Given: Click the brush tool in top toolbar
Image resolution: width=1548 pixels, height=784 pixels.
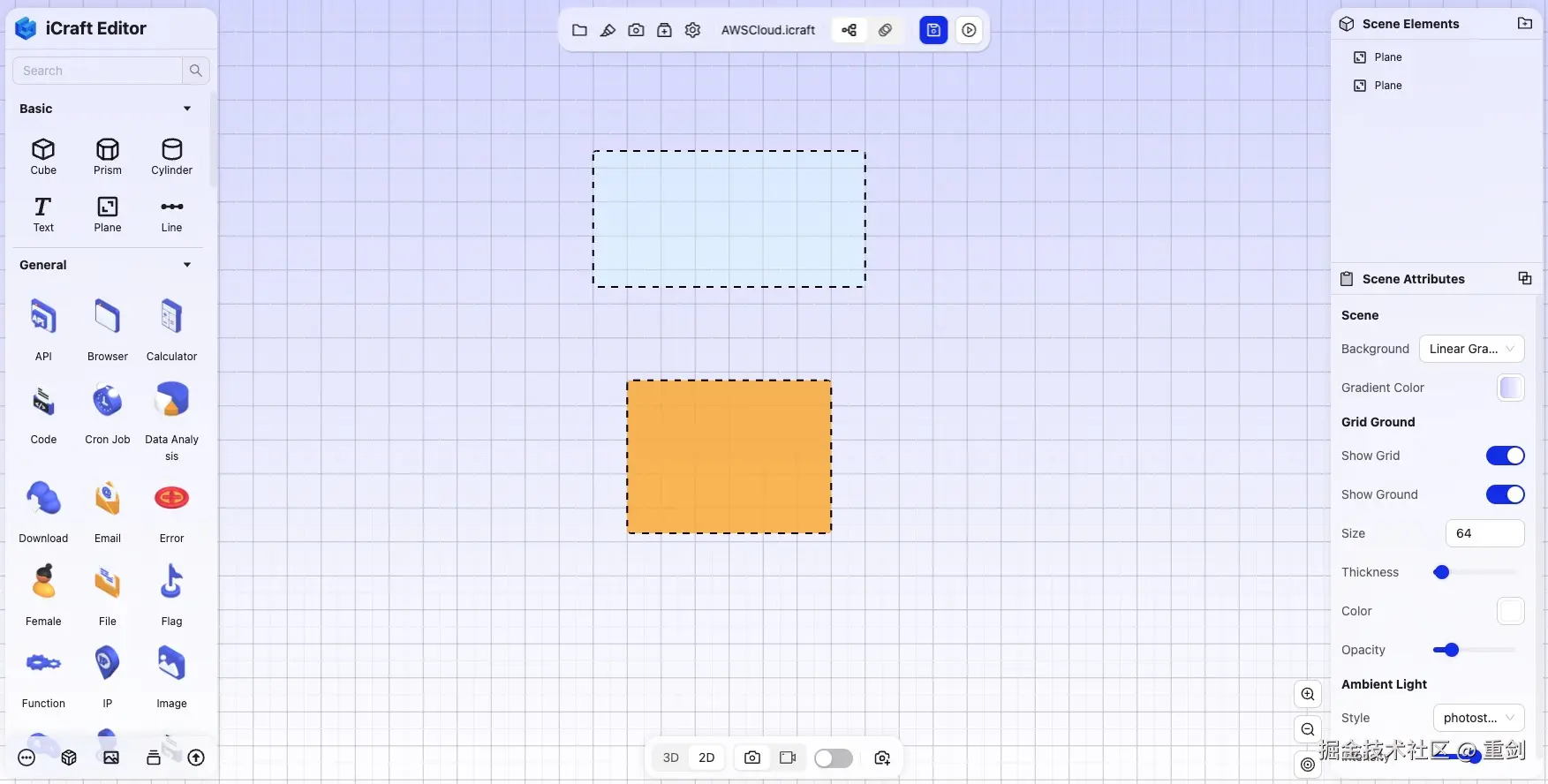Looking at the screenshot, I should (608, 30).
